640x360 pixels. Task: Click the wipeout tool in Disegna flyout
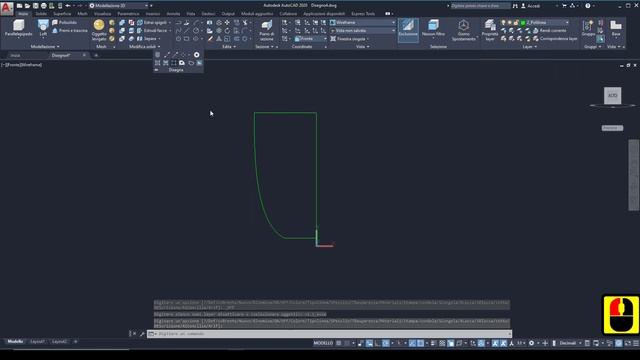199,63
